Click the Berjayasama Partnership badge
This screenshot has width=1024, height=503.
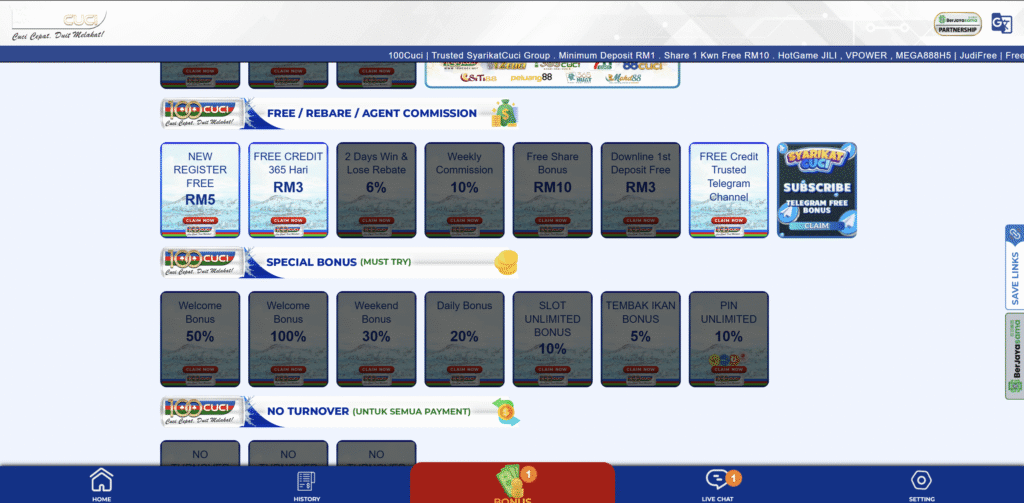957,24
